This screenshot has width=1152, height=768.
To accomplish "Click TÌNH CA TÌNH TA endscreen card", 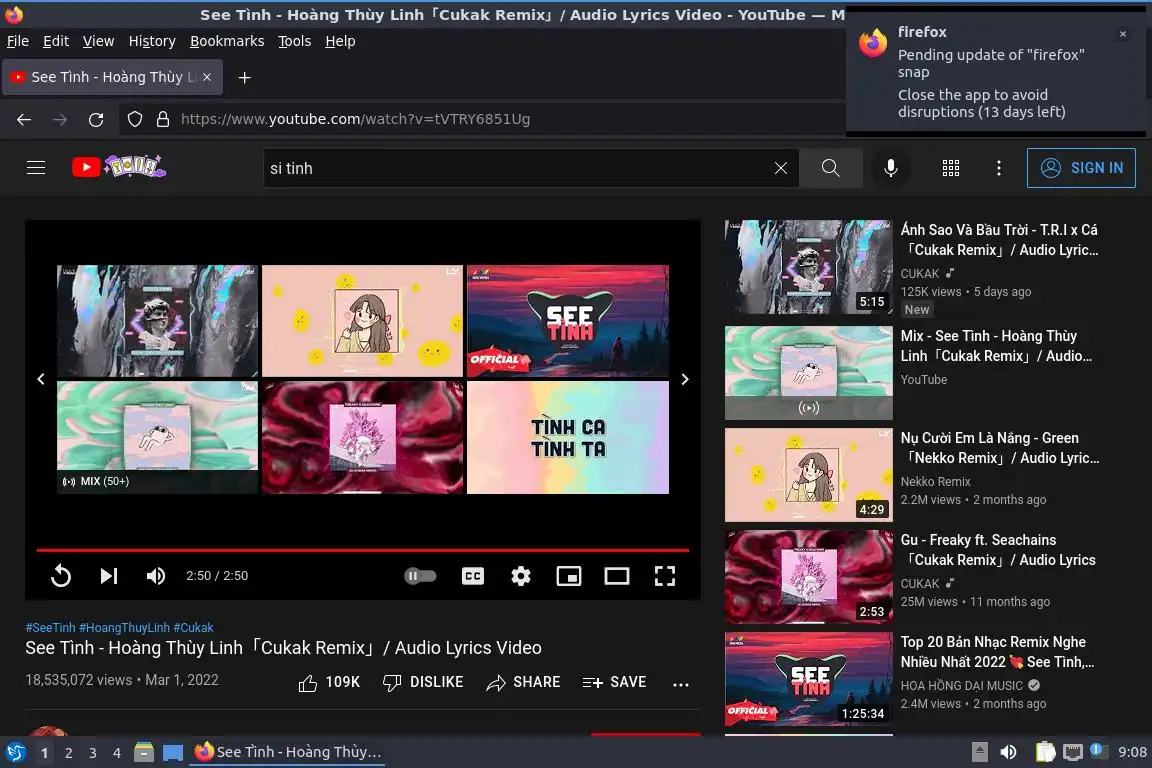I will click(568, 437).
